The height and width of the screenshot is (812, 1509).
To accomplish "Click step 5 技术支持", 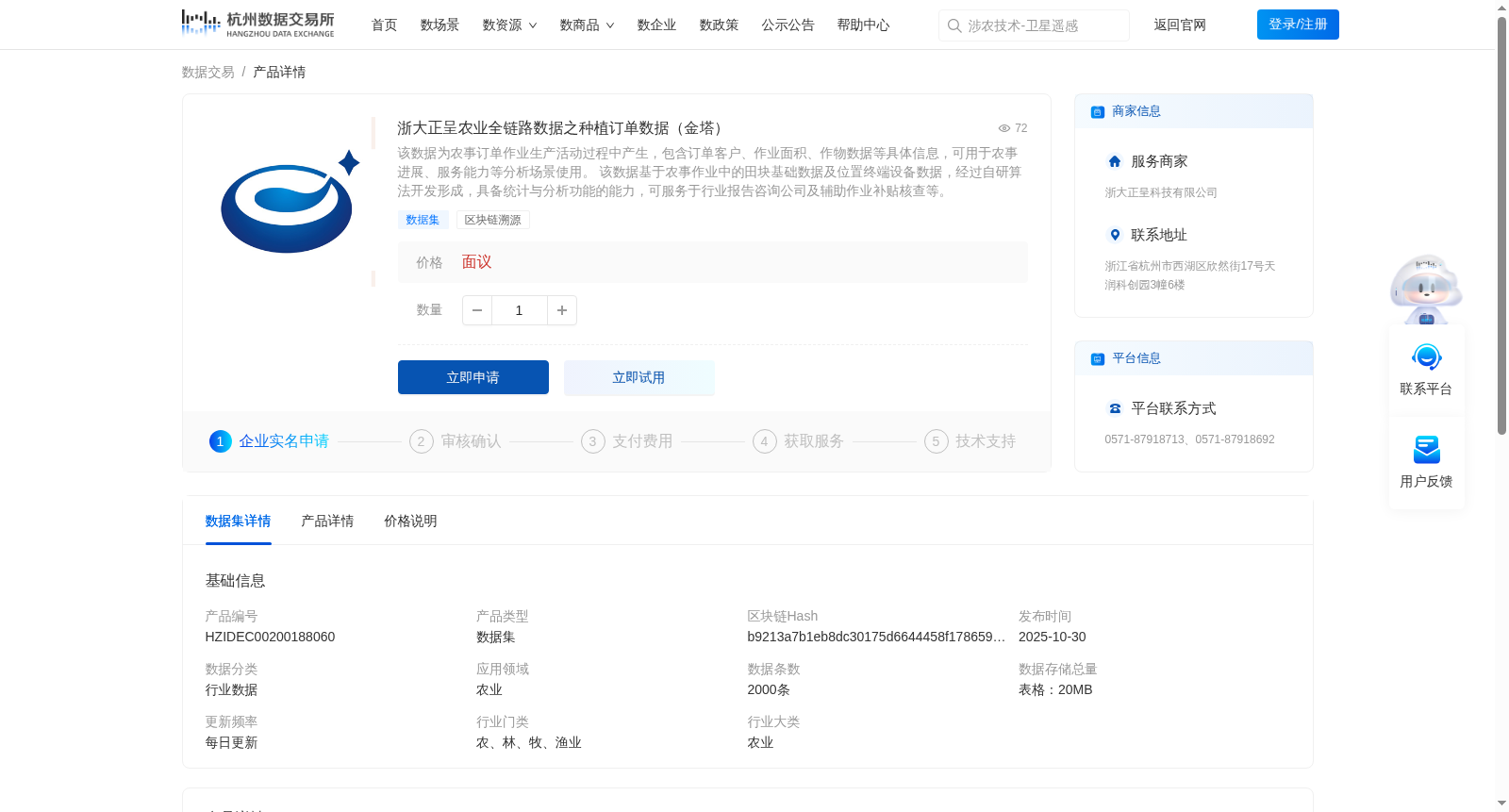I will coord(970,441).
